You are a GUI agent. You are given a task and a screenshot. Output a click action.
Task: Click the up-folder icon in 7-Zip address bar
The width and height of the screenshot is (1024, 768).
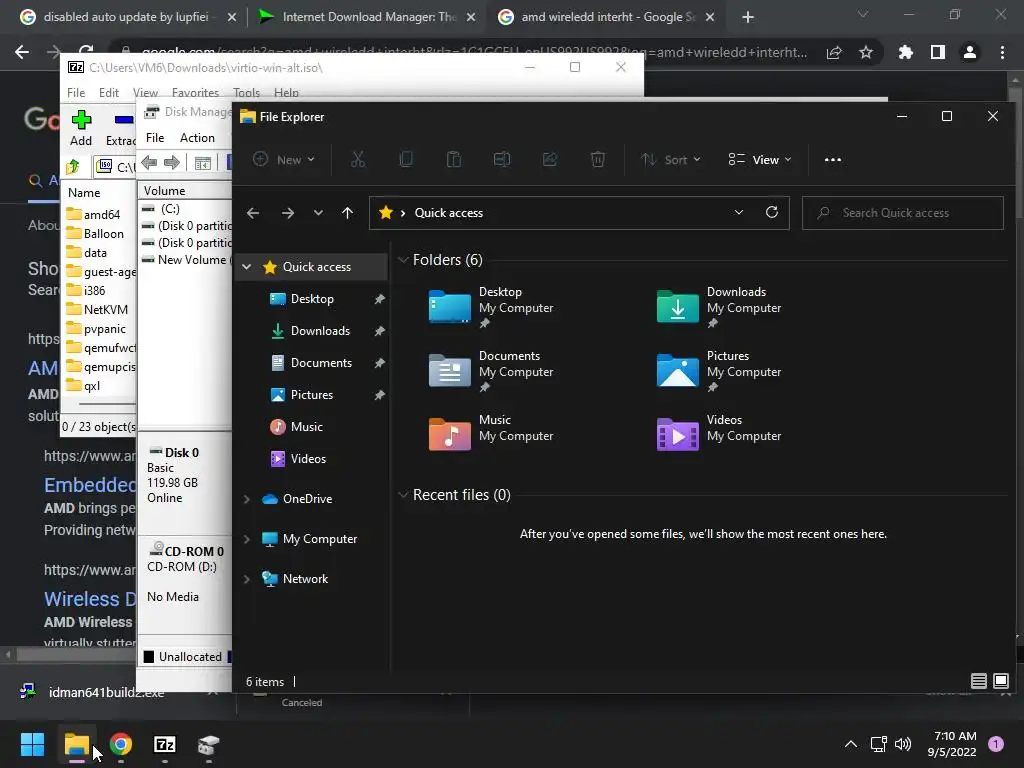73,167
